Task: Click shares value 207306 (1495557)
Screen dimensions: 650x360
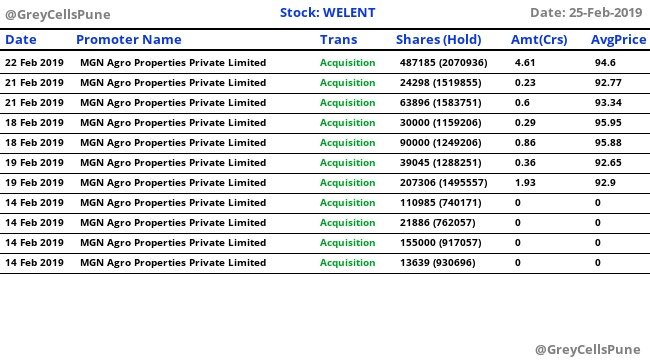Action: pos(444,183)
